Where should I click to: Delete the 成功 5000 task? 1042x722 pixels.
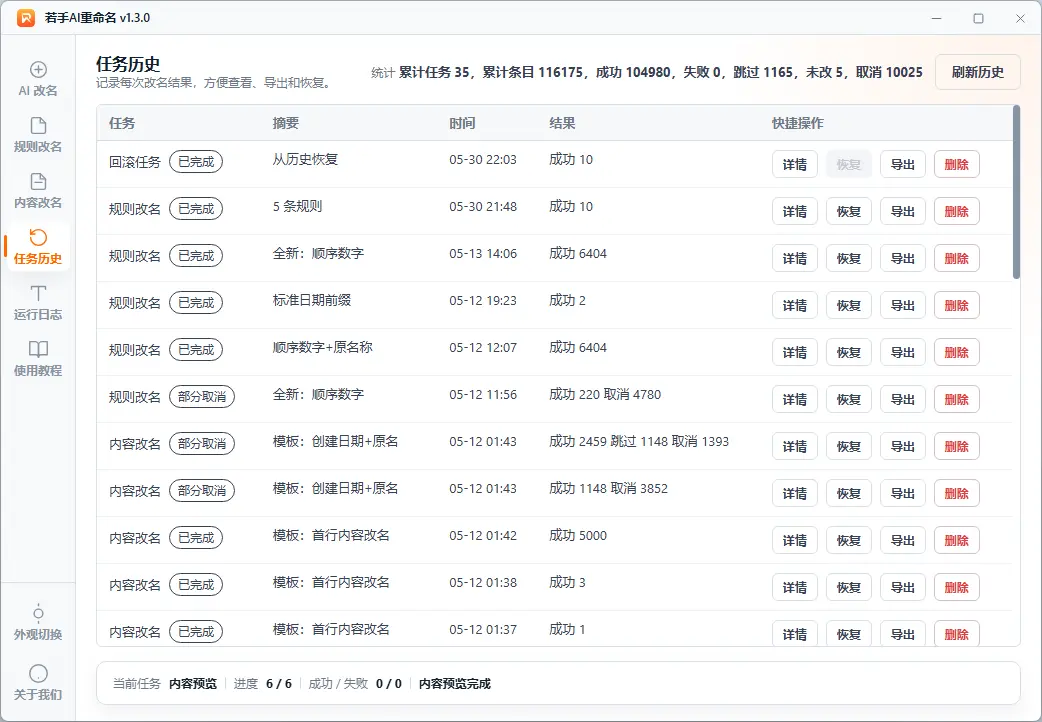tap(956, 541)
